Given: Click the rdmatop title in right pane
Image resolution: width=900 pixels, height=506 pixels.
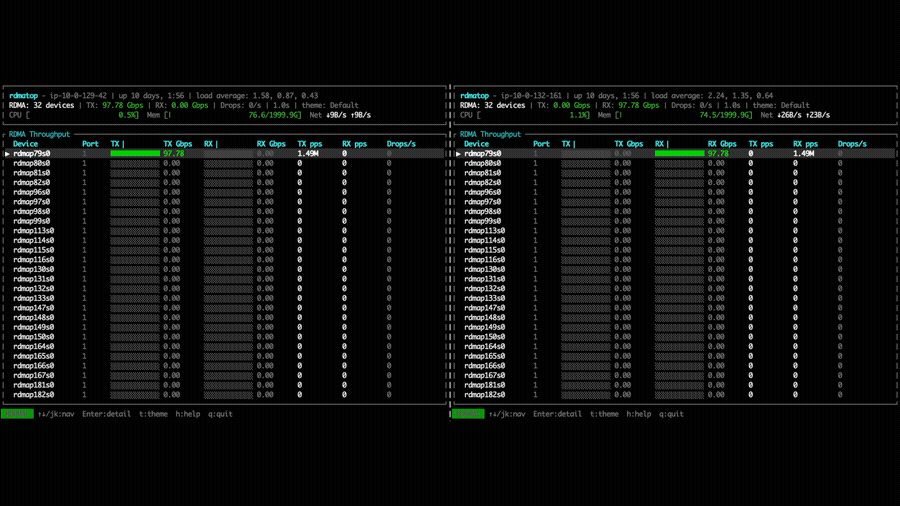Looking at the screenshot, I should point(475,96).
